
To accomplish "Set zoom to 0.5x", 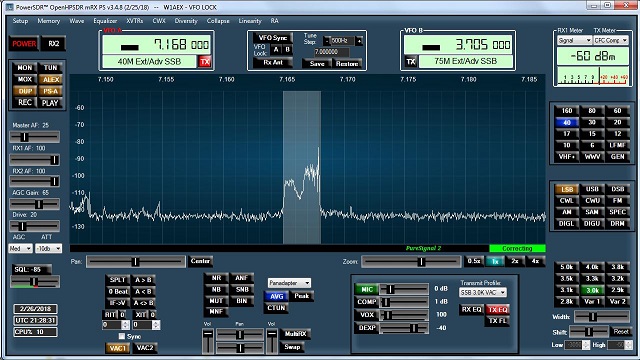I will [x=473, y=261].
